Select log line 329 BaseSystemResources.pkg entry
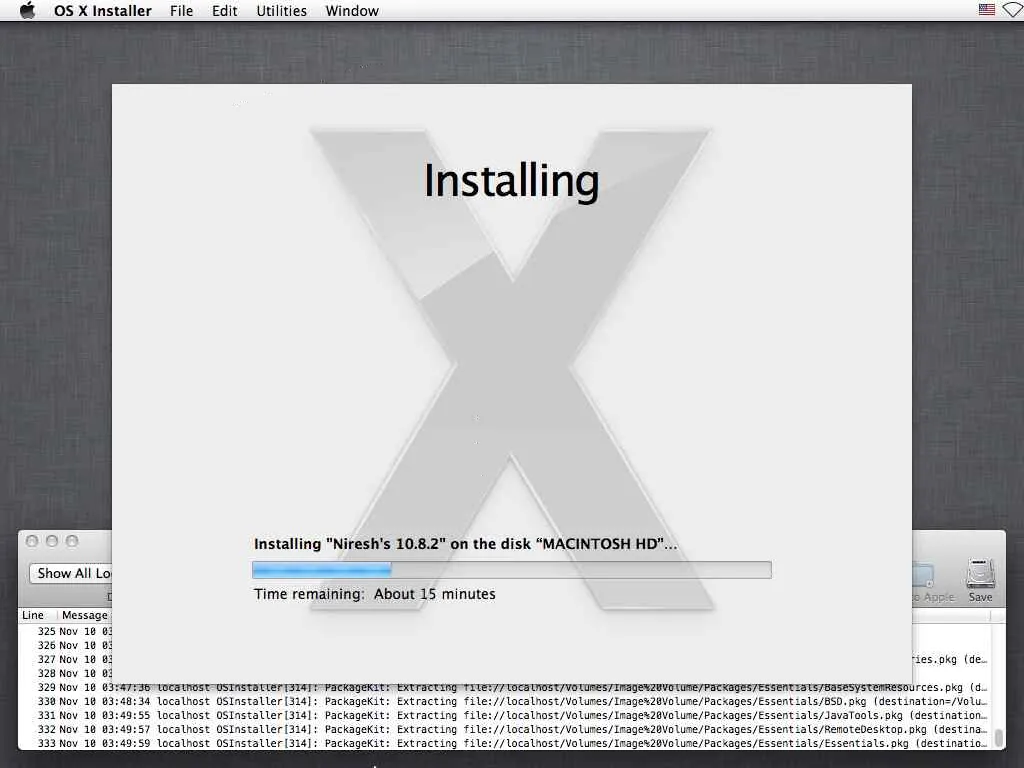The height and width of the screenshot is (768, 1024). (x=505, y=688)
